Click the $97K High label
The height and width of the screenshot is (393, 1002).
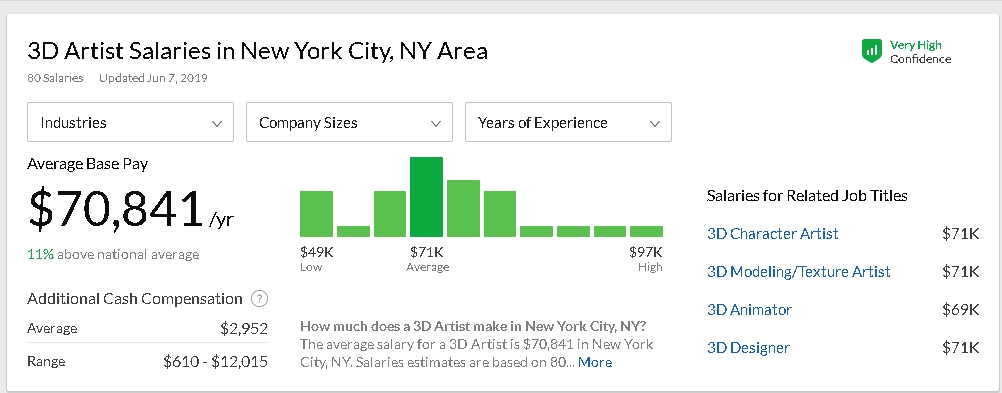click(x=646, y=258)
